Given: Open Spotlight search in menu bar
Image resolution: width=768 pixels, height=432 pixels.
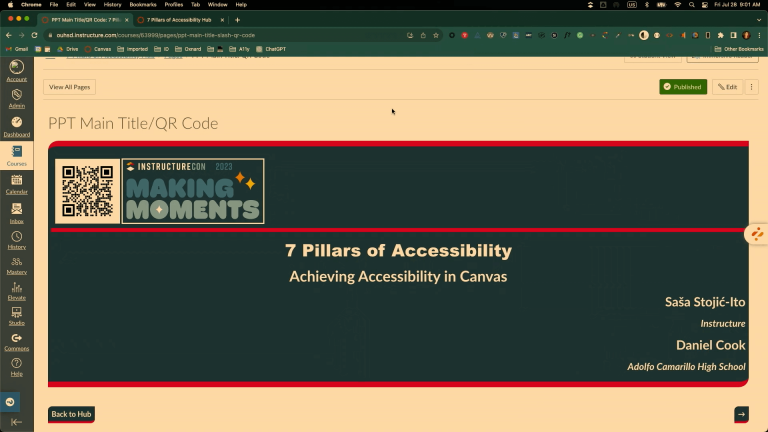Looking at the screenshot, I should (692, 4).
